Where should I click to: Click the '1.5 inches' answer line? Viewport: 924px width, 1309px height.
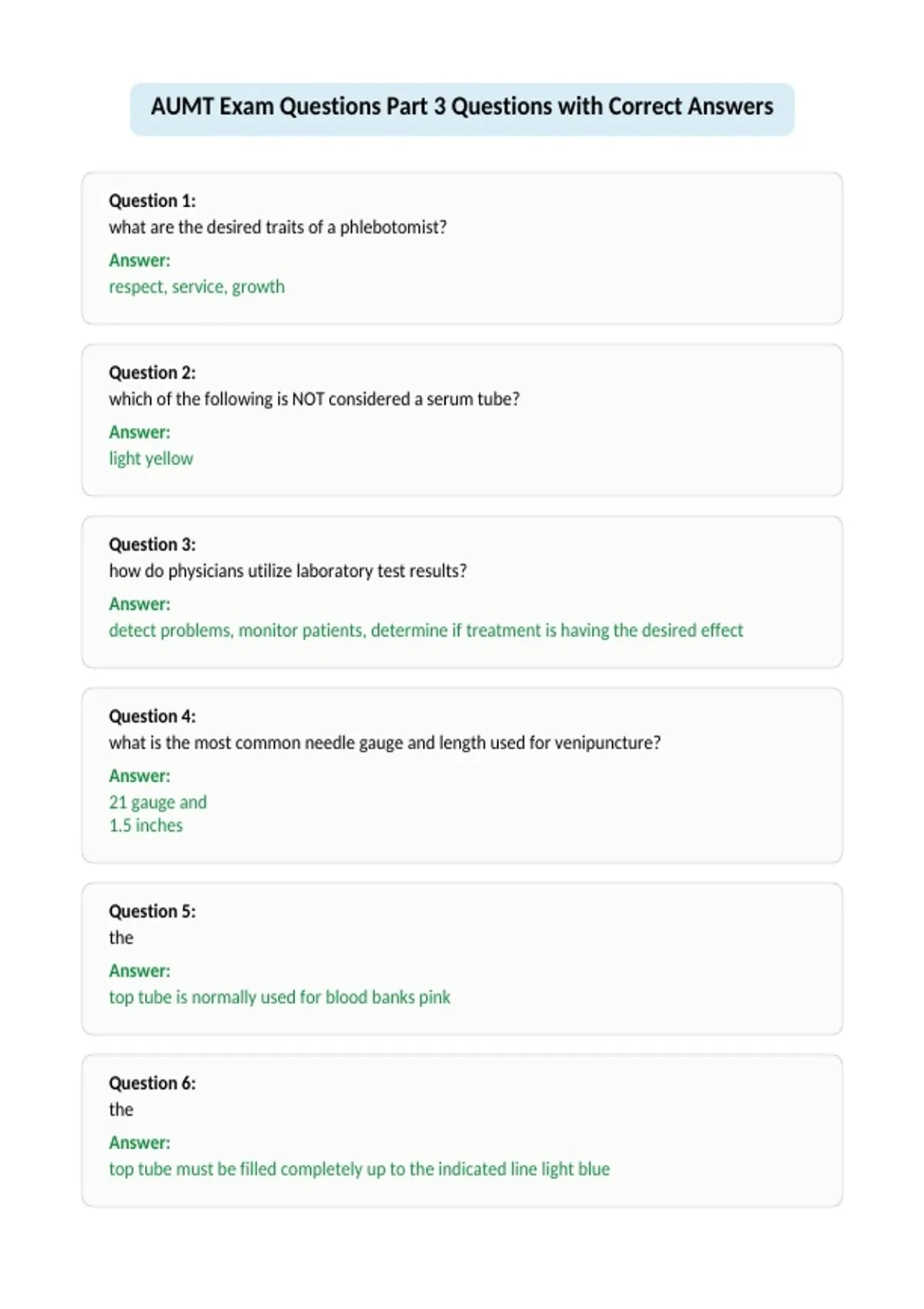(146, 825)
